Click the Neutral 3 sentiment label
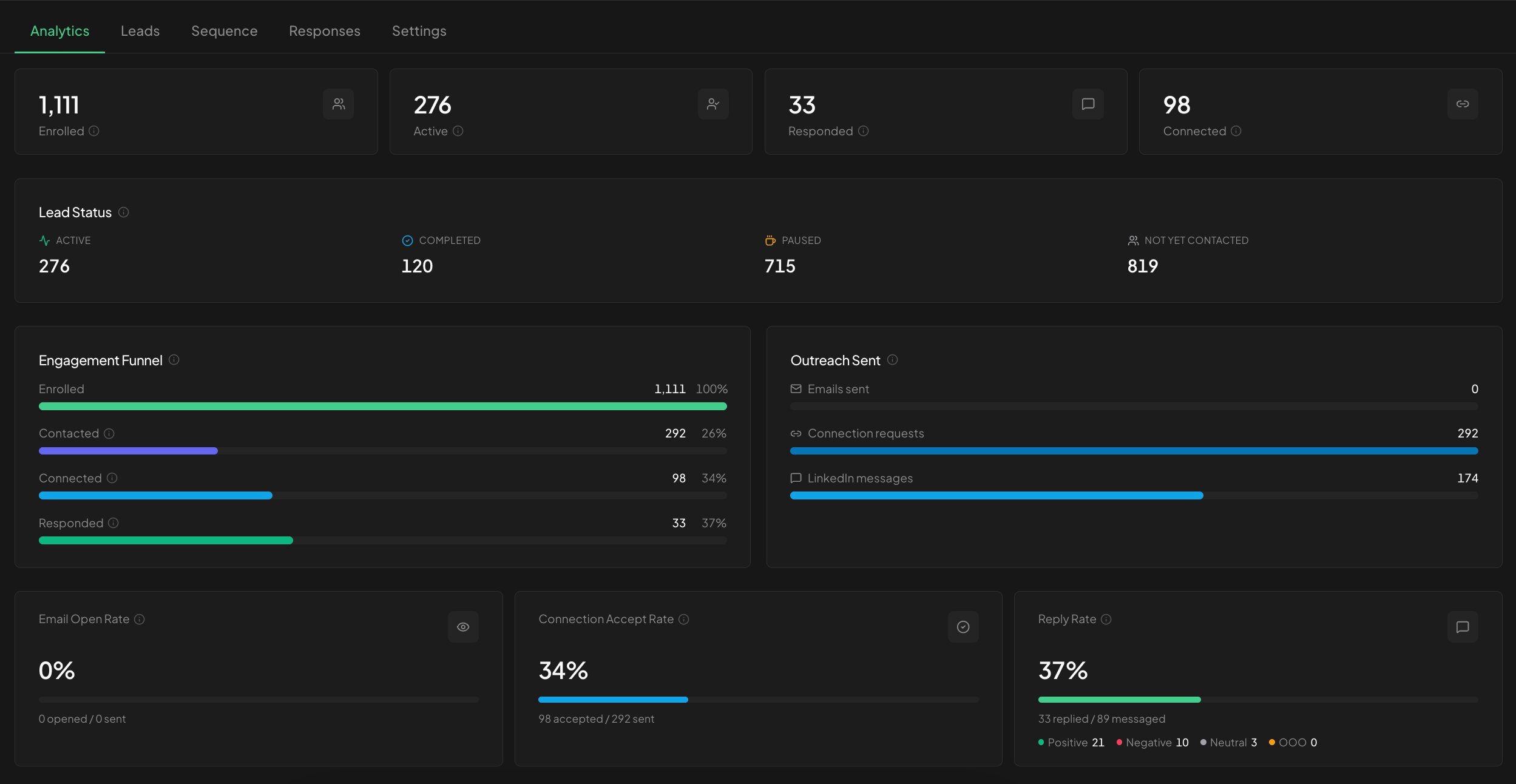This screenshot has height=784, width=1516. click(1229, 743)
